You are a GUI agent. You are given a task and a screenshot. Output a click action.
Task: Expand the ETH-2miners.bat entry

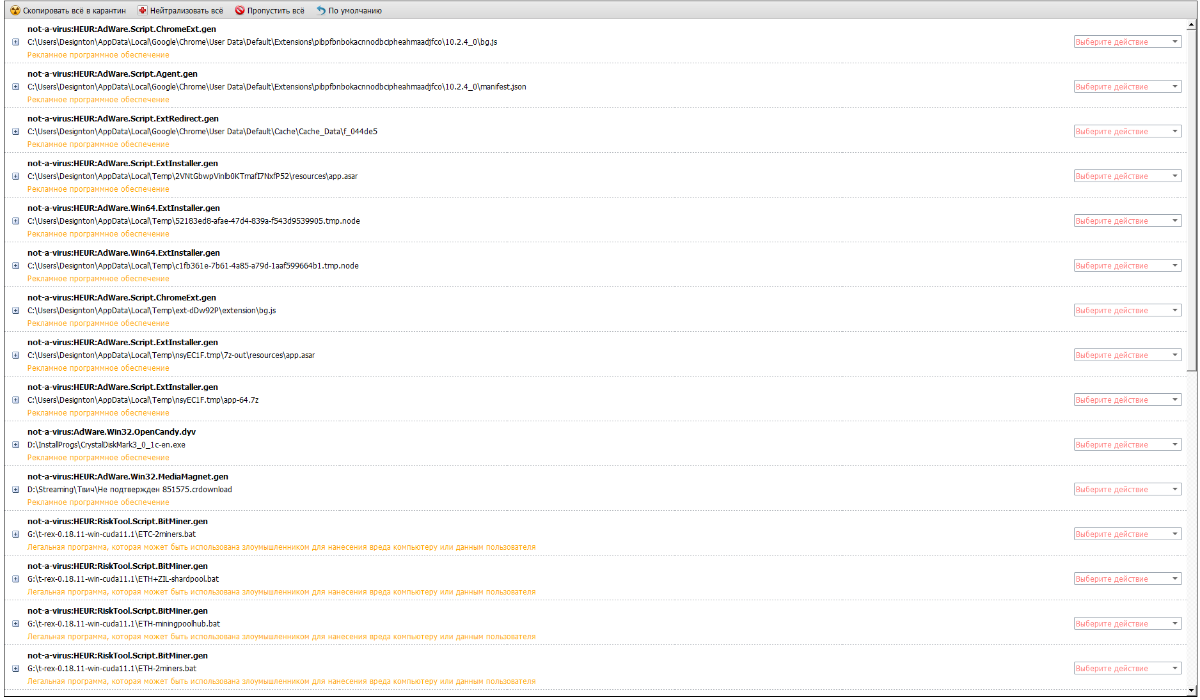[15, 668]
